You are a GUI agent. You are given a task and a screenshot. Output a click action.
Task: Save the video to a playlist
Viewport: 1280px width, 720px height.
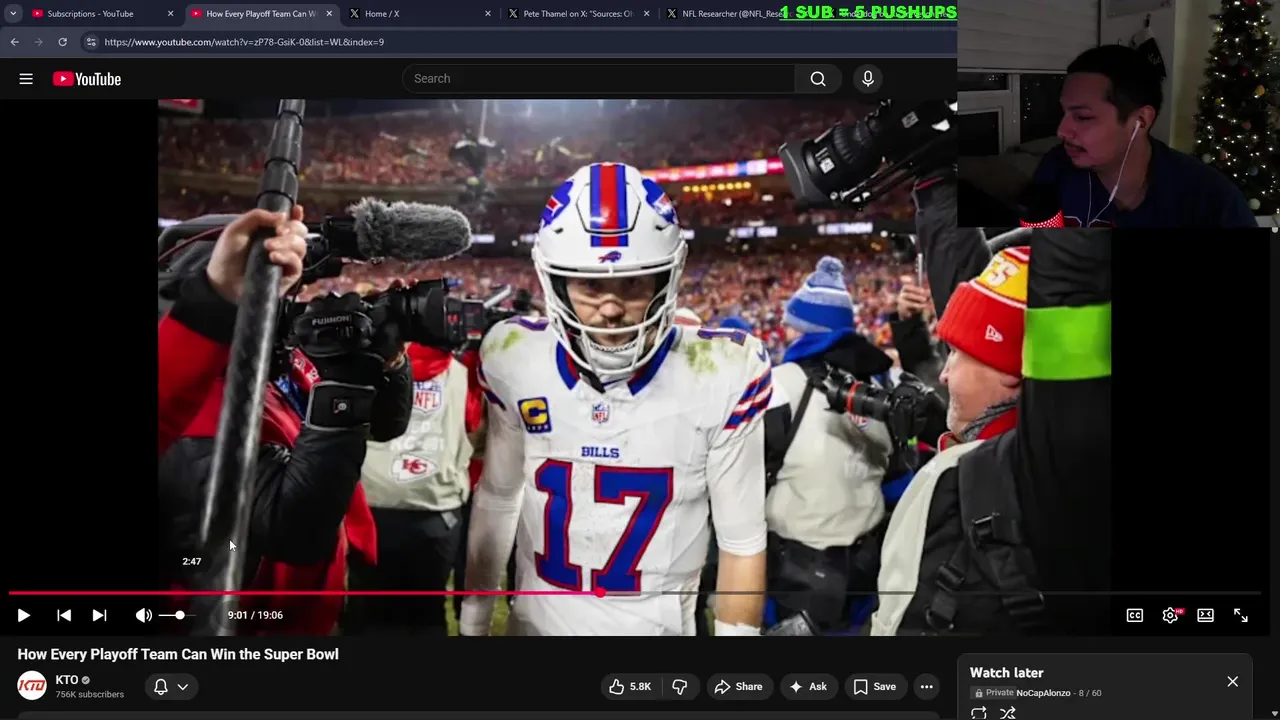click(874, 687)
